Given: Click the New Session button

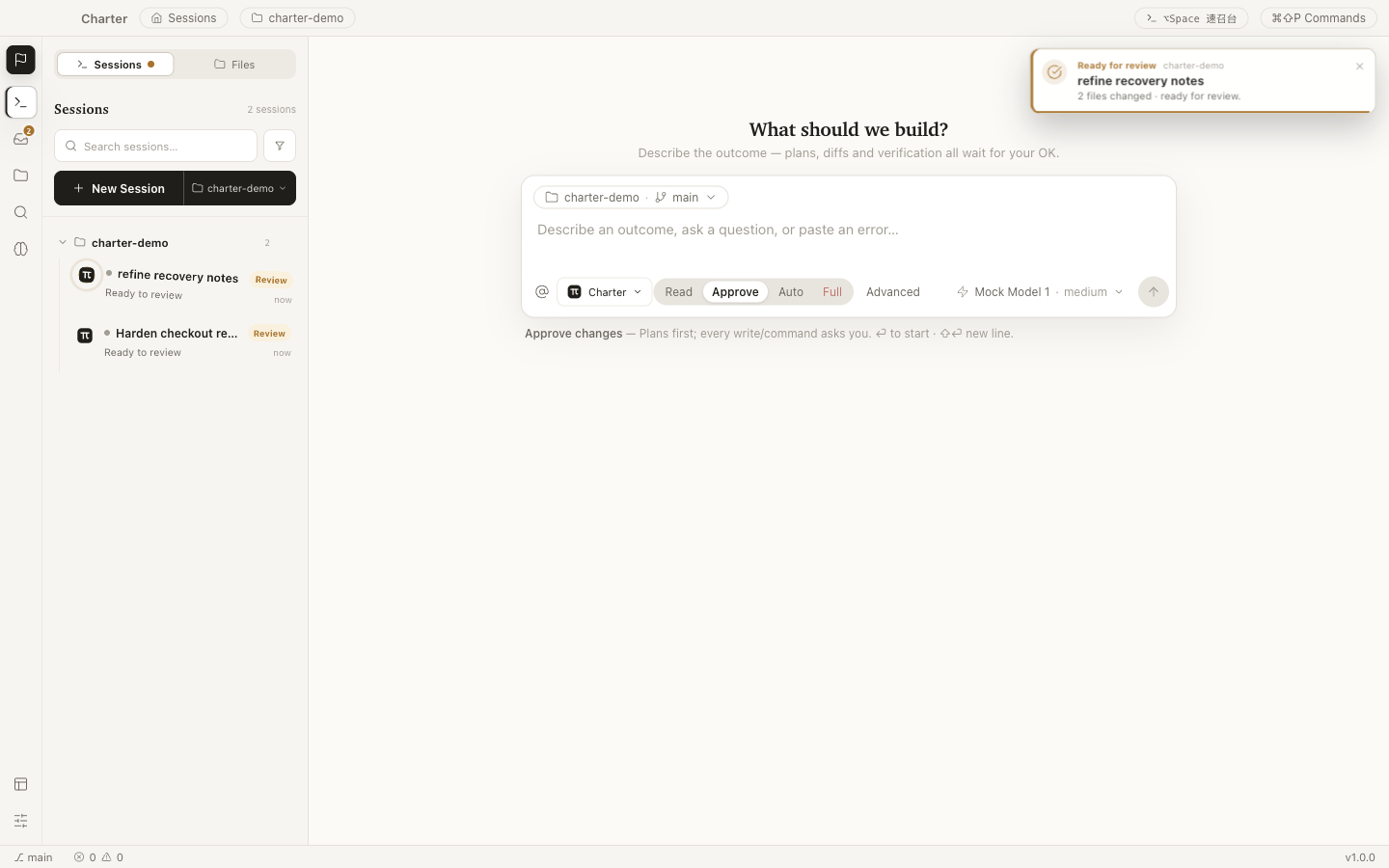Looking at the screenshot, I should tap(119, 188).
